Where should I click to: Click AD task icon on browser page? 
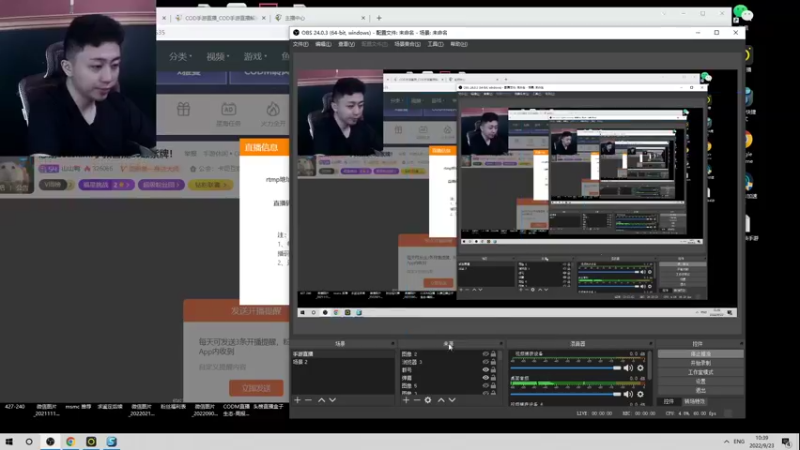click(x=229, y=109)
